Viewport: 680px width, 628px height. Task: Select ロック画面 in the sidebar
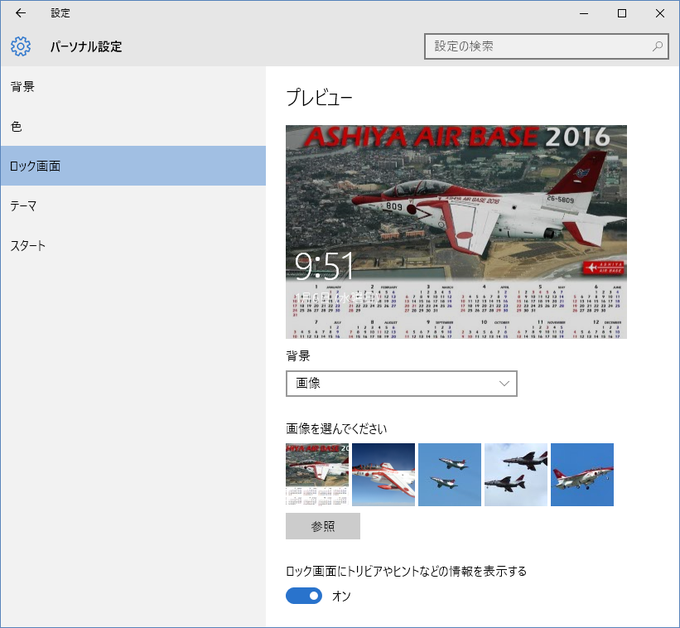[x=133, y=166]
